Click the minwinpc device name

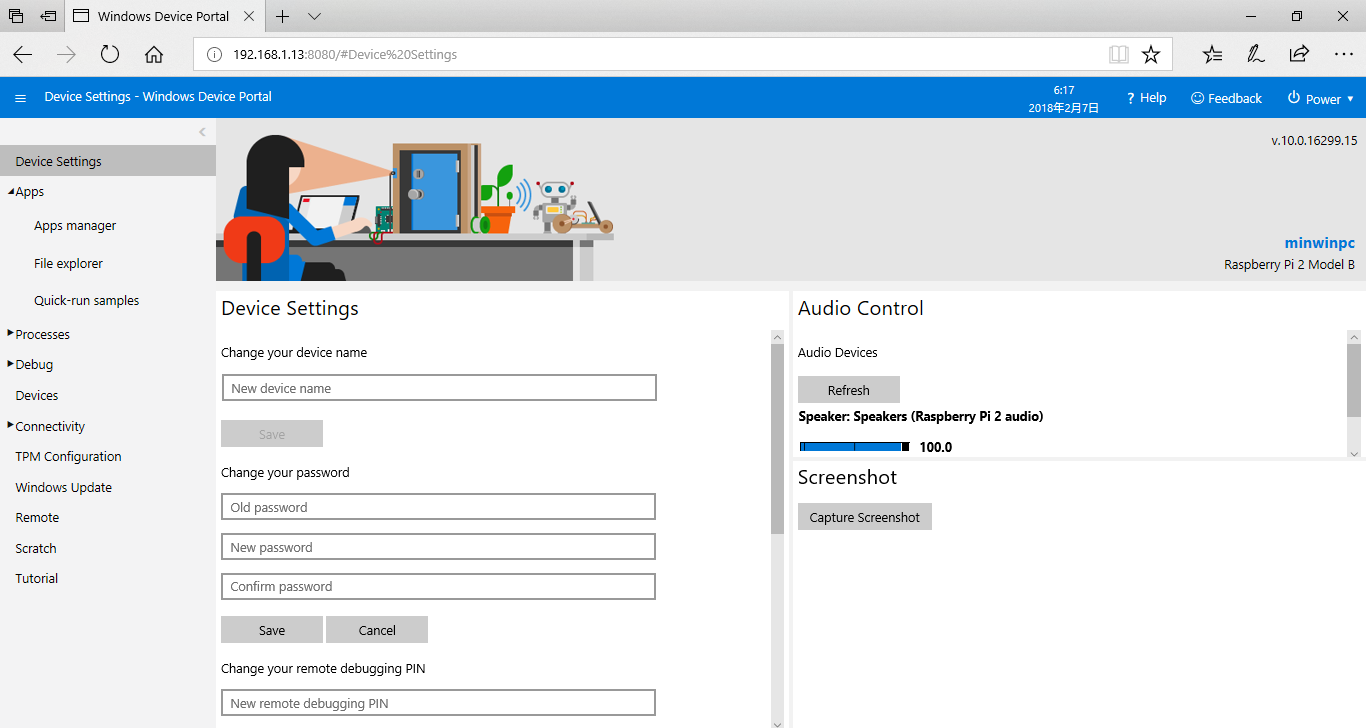[1320, 243]
